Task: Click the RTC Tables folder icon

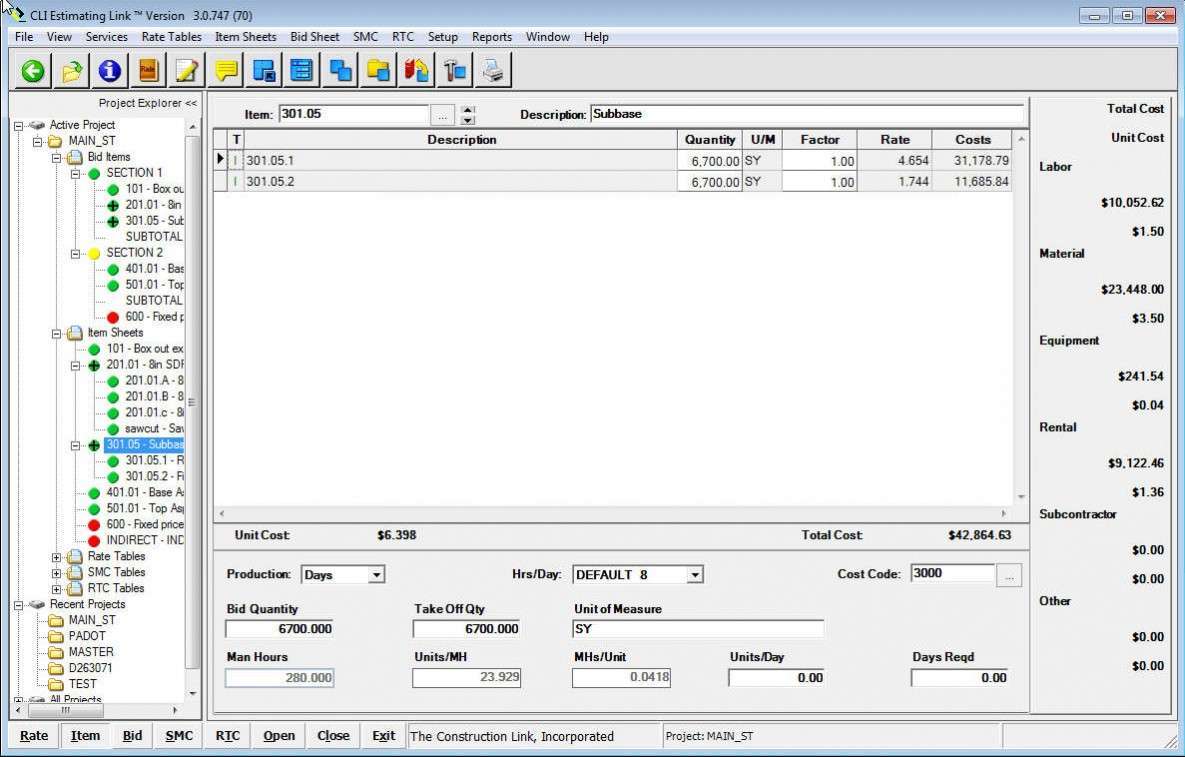Action: coord(75,589)
